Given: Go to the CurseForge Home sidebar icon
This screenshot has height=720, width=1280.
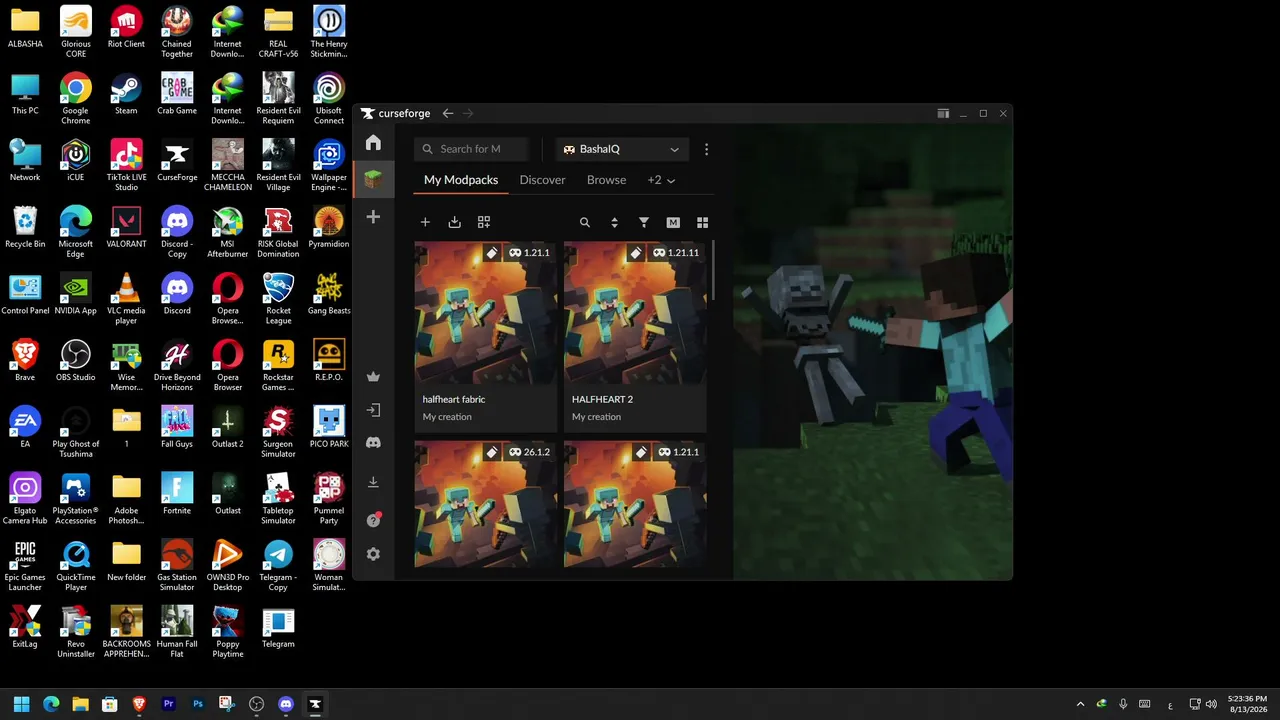Looking at the screenshot, I should (373, 143).
